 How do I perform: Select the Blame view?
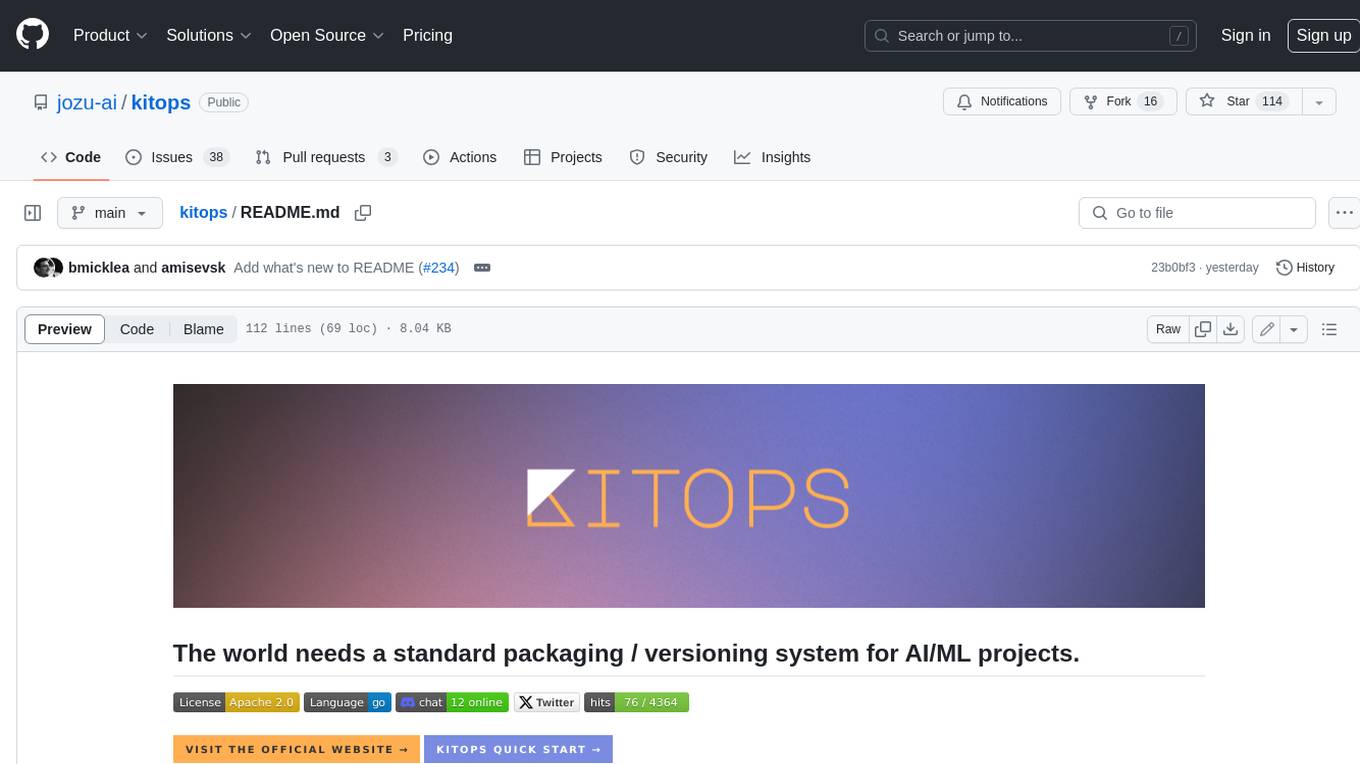(x=203, y=329)
